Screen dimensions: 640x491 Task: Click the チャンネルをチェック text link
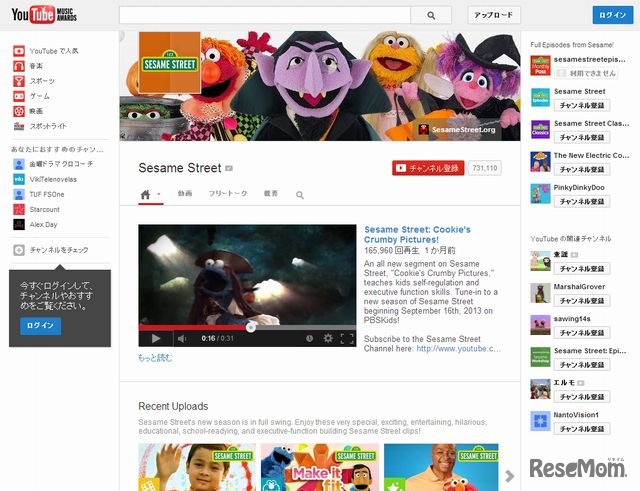pos(59,250)
